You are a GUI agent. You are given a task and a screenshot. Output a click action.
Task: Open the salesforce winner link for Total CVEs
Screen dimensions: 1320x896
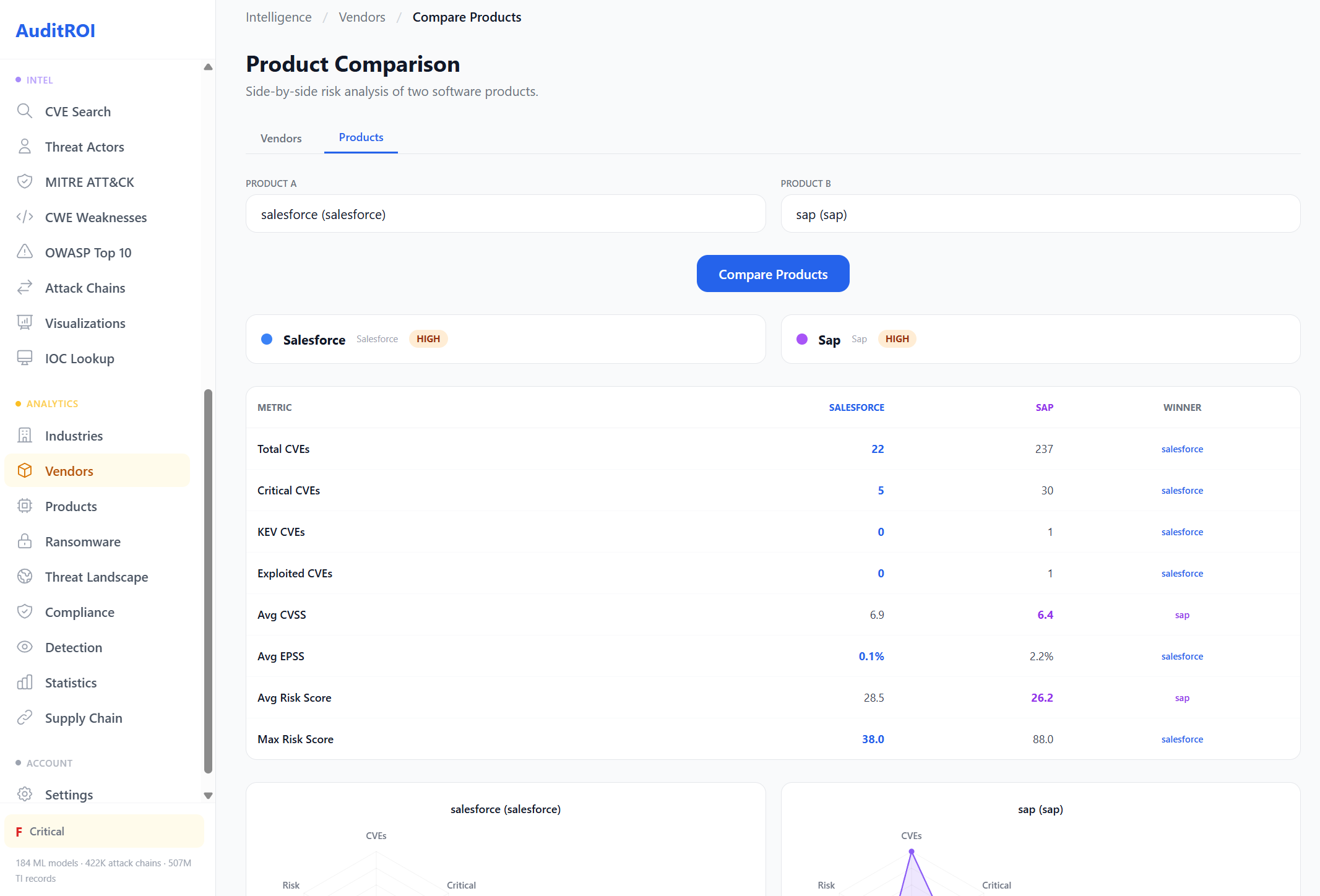click(1181, 449)
